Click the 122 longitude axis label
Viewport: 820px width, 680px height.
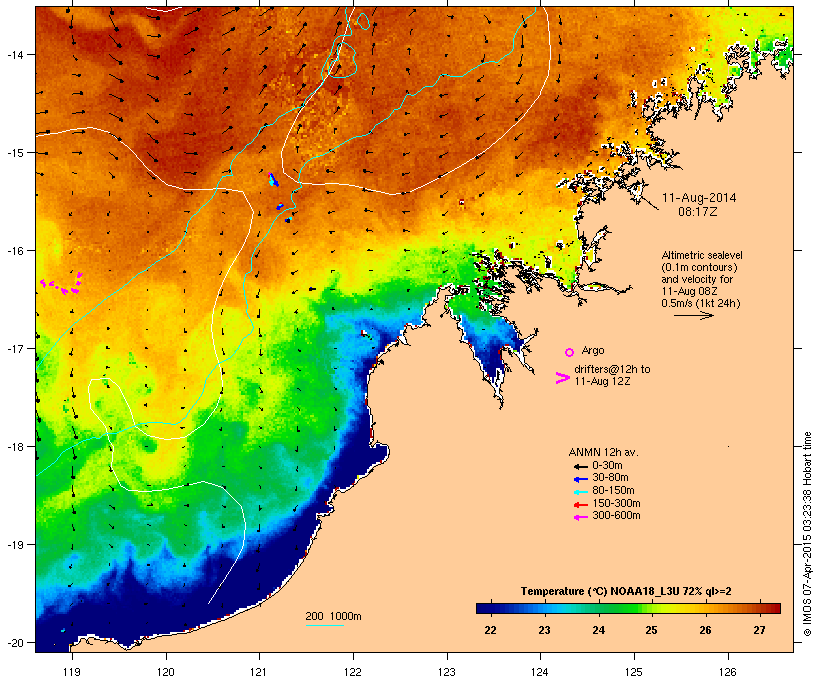tap(352, 672)
